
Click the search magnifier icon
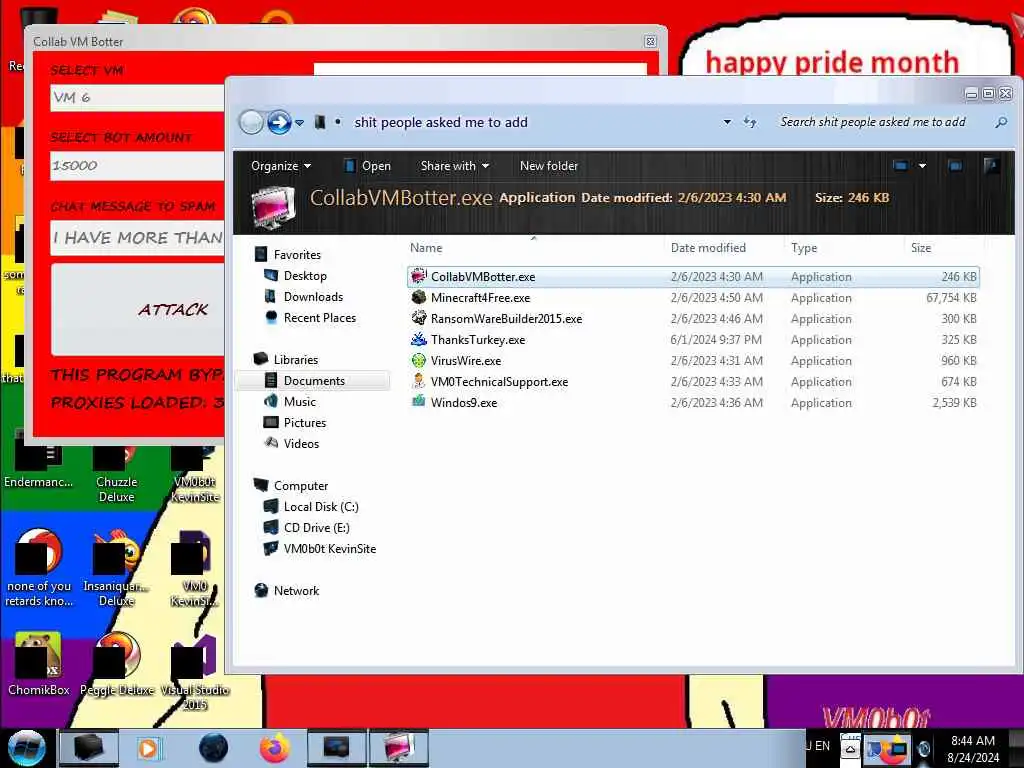(x=1001, y=122)
